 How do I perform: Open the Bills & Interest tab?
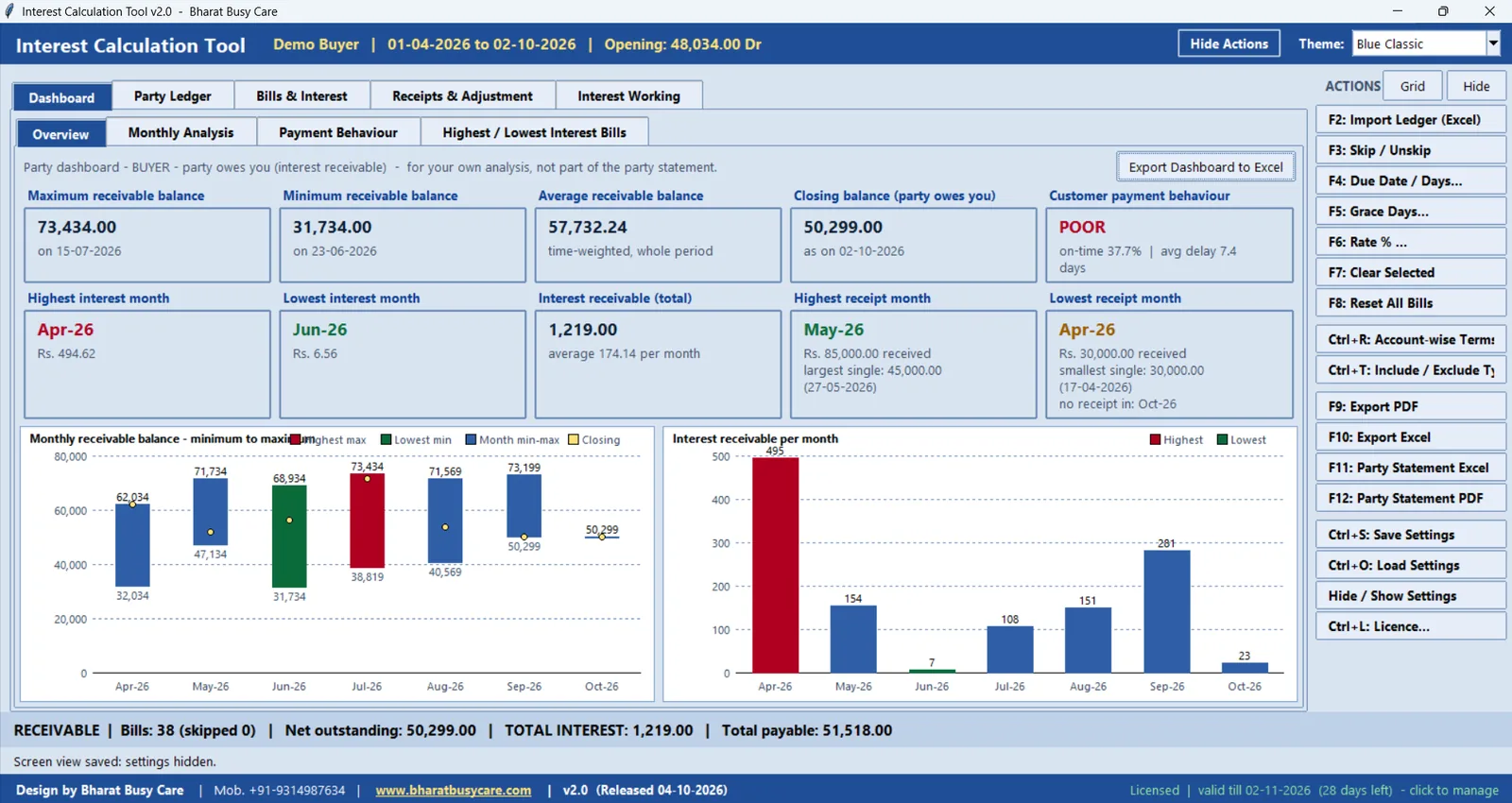click(301, 96)
